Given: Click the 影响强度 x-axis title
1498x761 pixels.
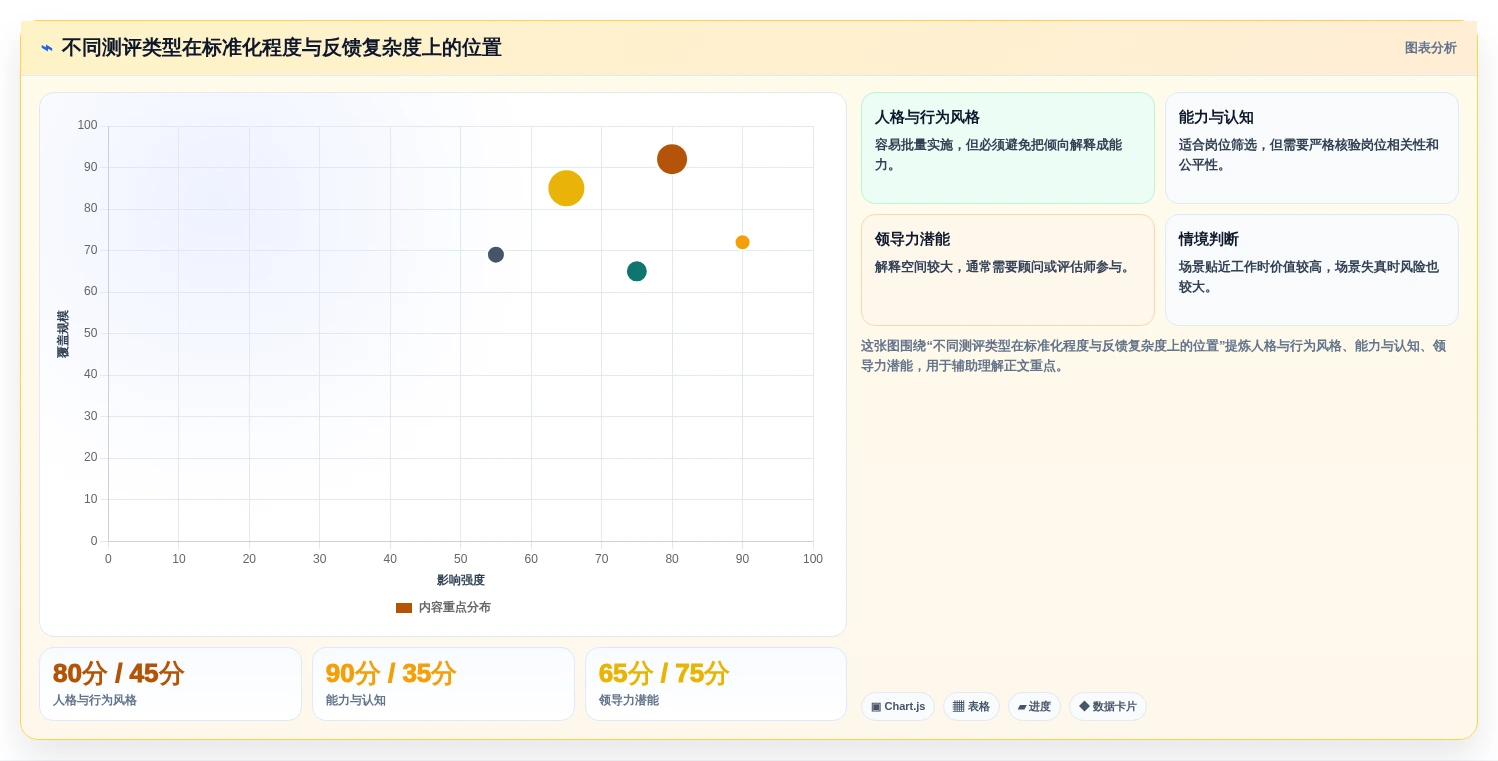Looking at the screenshot, I should [461, 580].
